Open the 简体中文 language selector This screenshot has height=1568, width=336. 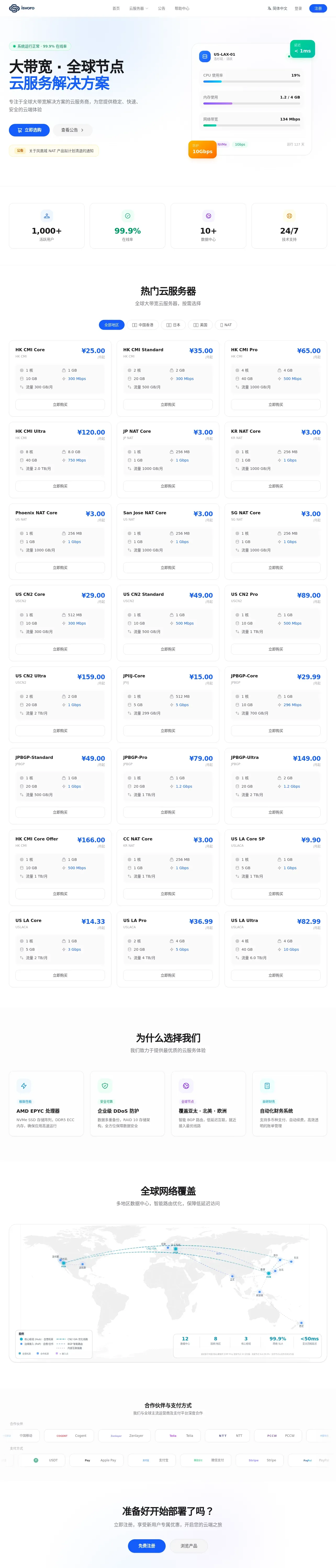click(277, 9)
